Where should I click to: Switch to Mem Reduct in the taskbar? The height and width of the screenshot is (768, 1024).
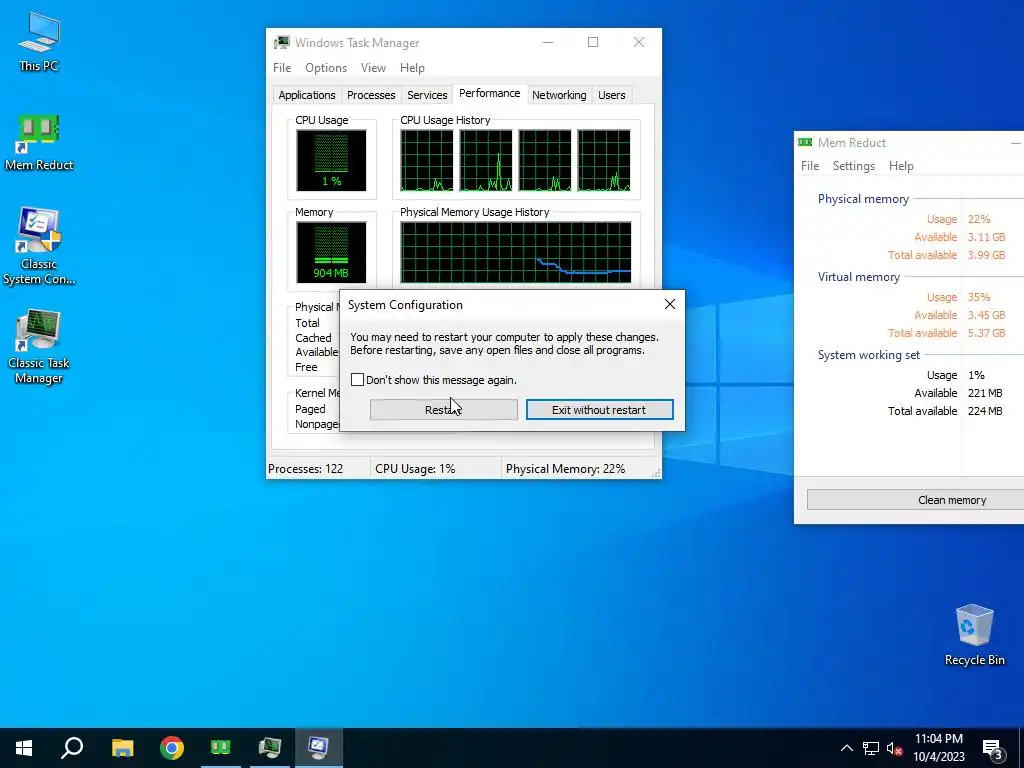point(221,748)
